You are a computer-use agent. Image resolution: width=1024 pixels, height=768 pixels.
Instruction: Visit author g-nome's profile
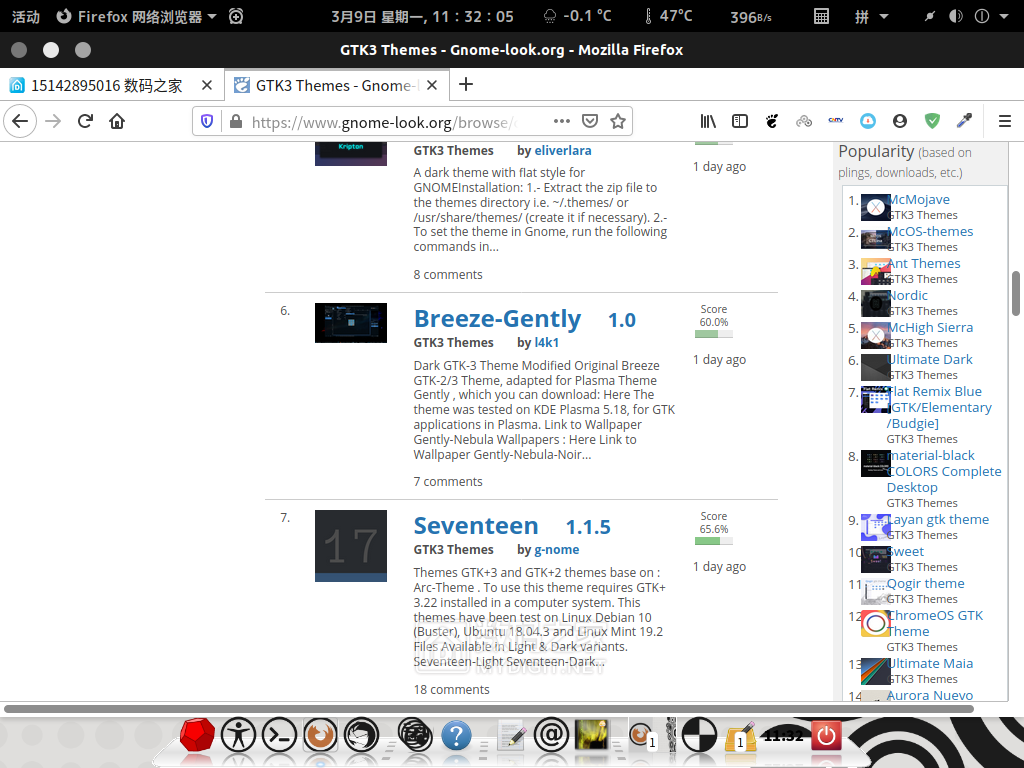click(x=556, y=550)
